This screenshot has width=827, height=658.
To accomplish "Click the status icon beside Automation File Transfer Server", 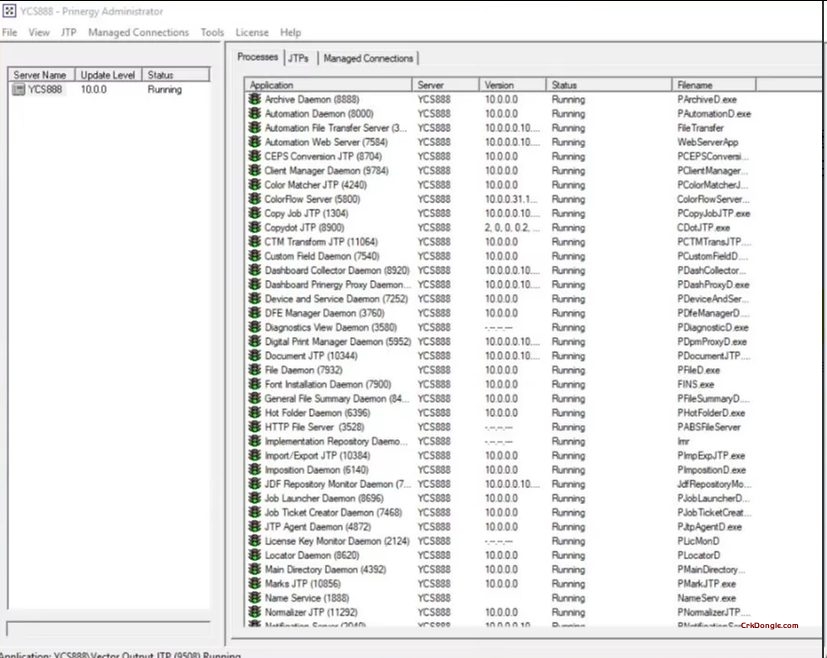I will 255,128.
